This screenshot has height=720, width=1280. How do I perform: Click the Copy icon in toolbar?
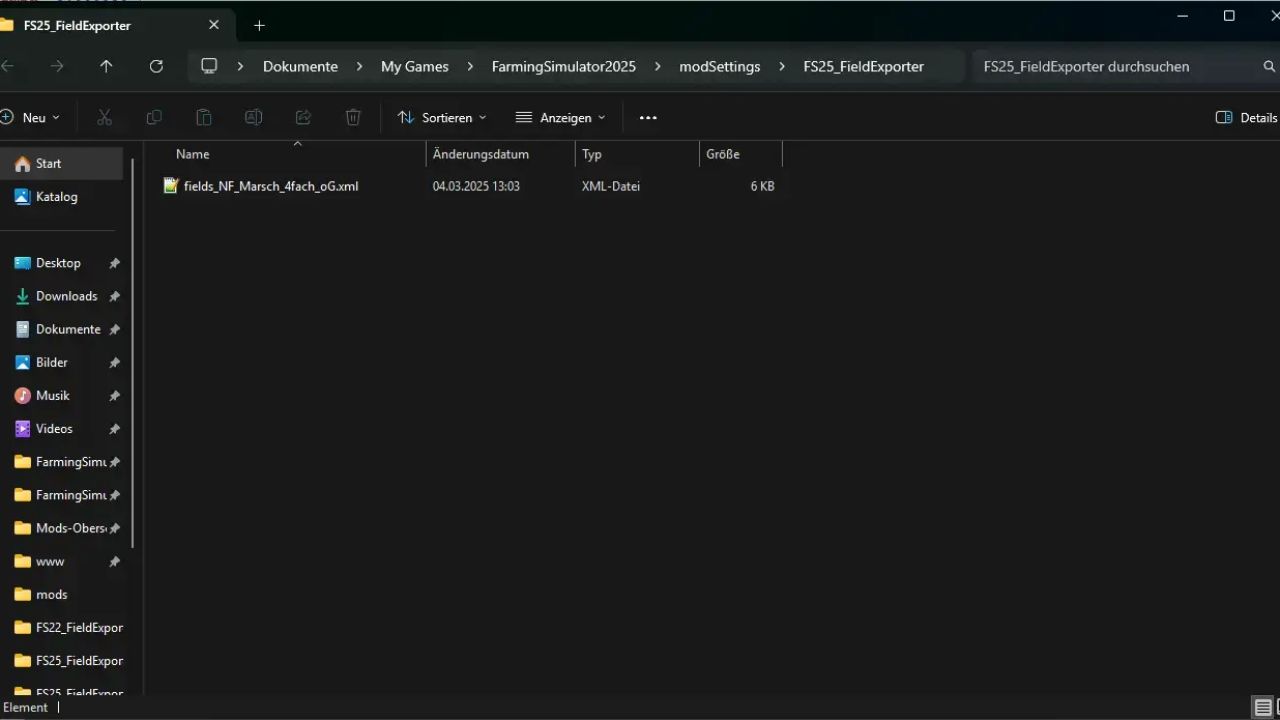pyautogui.click(x=154, y=118)
